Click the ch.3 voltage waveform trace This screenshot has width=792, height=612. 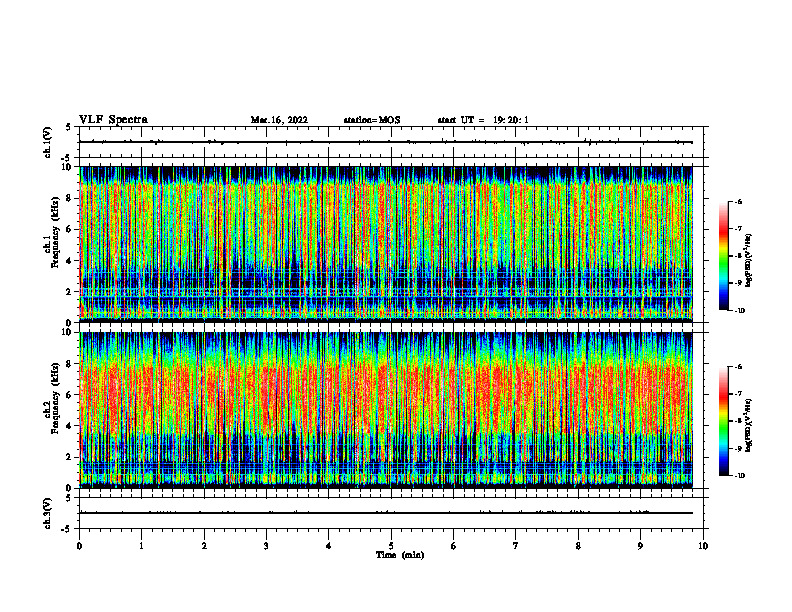pyautogui.click(x=386, y=513)
